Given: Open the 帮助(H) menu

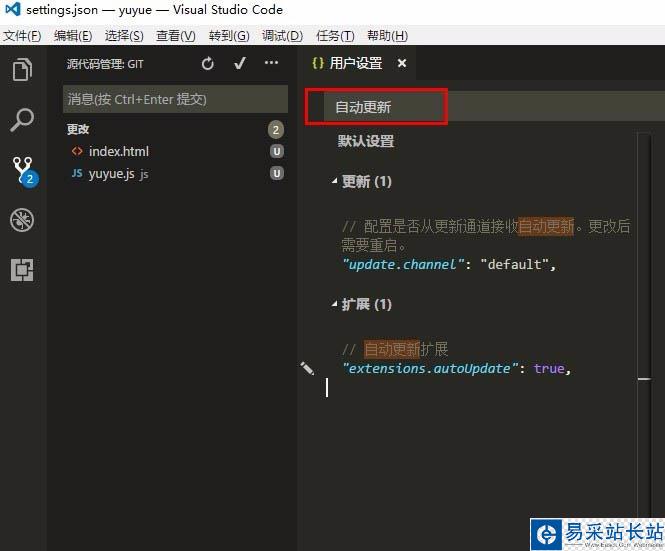Looking at the screenshot, I should point(388,36).
